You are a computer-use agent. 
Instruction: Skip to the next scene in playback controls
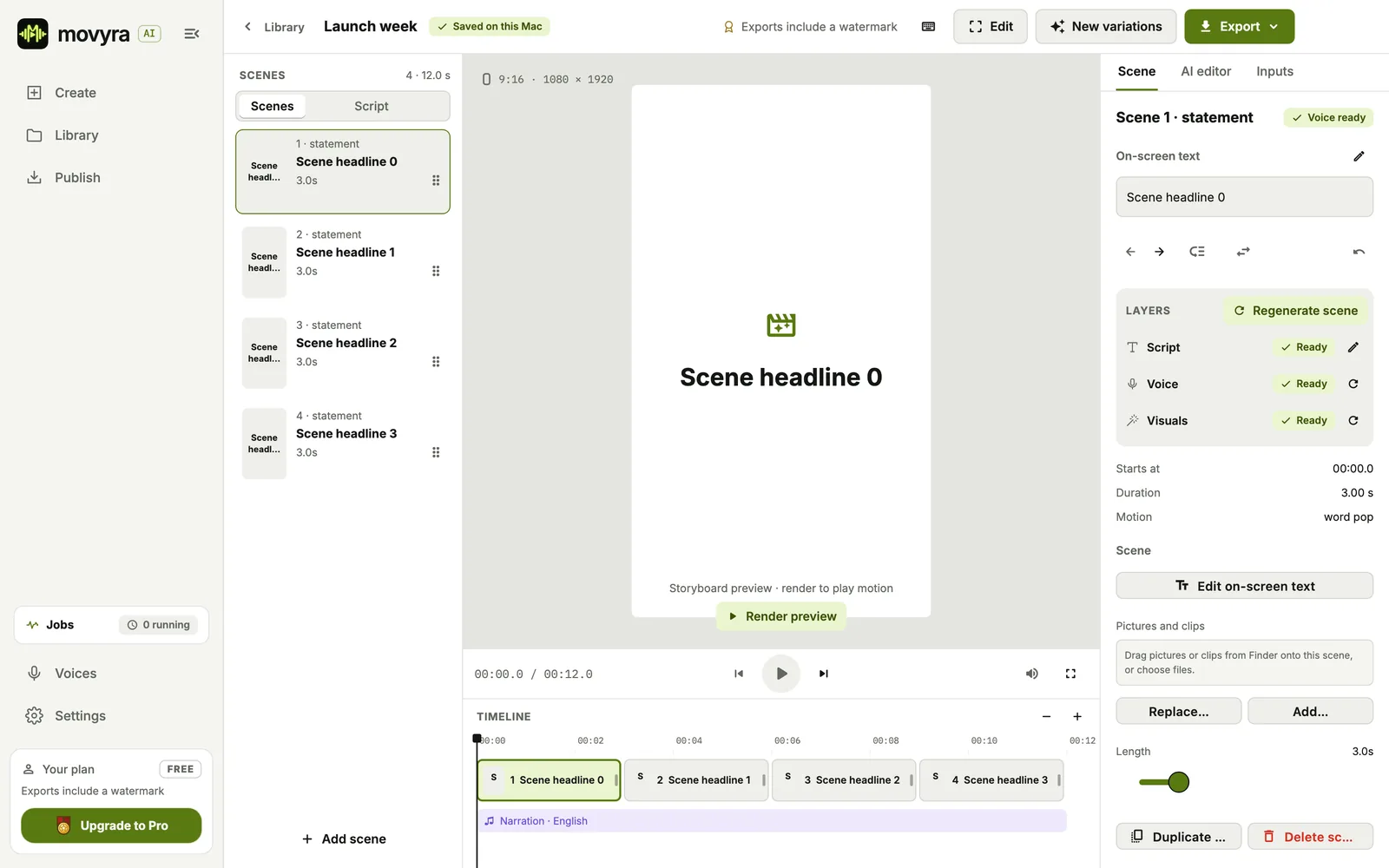pyautogui.click(x=824, y=674)
